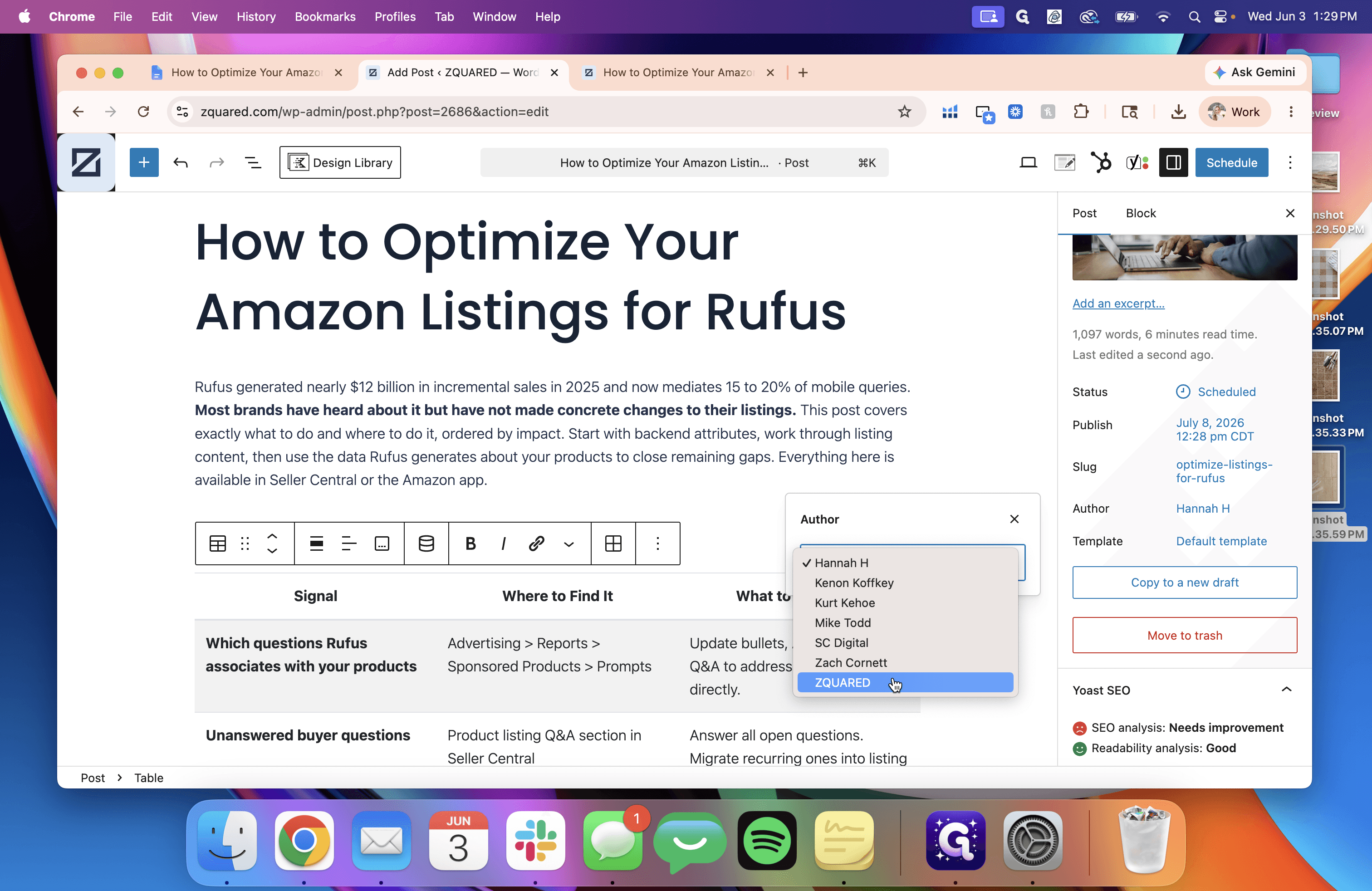The height and width of the screenshot is (891, 1372).
Task: Grab the table block drag handle
Action: 245,543
